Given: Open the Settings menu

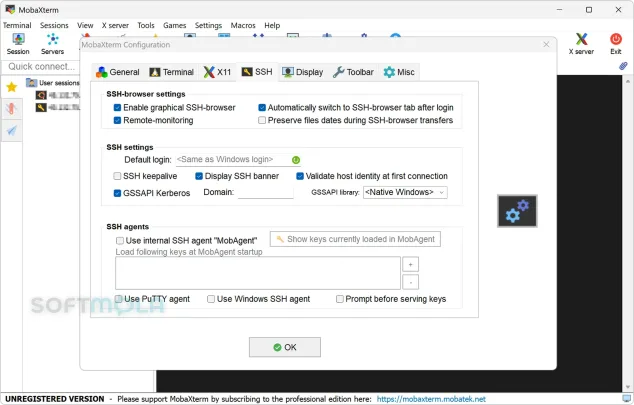Looking at the screenshot, I should click(208, 25).
